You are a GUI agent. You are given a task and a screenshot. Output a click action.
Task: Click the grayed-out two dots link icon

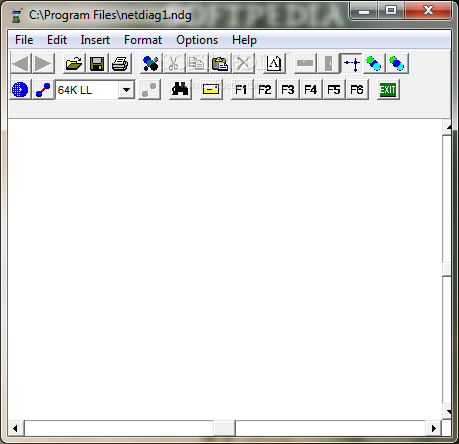(x=149, y=89)
